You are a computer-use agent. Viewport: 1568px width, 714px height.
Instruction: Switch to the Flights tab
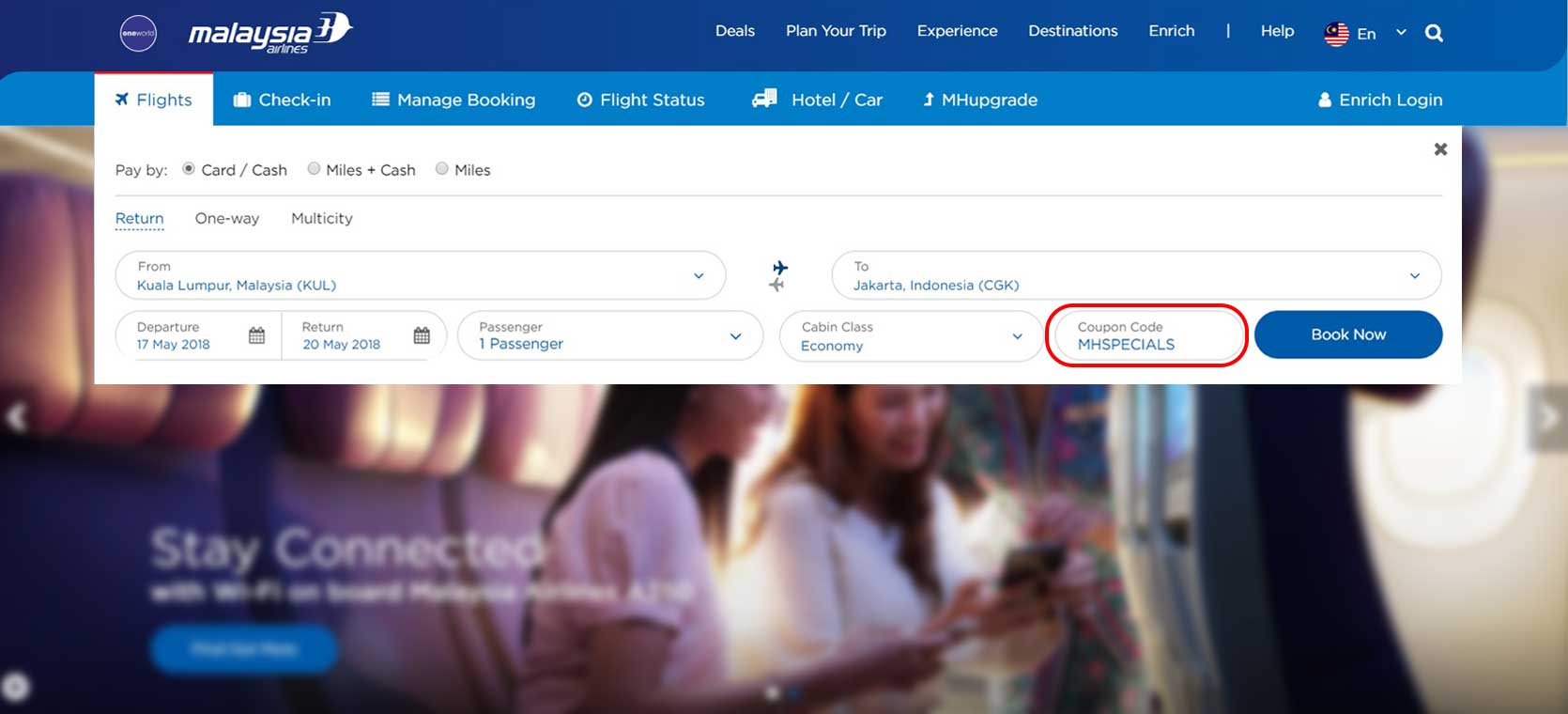(x=154, y=100)
